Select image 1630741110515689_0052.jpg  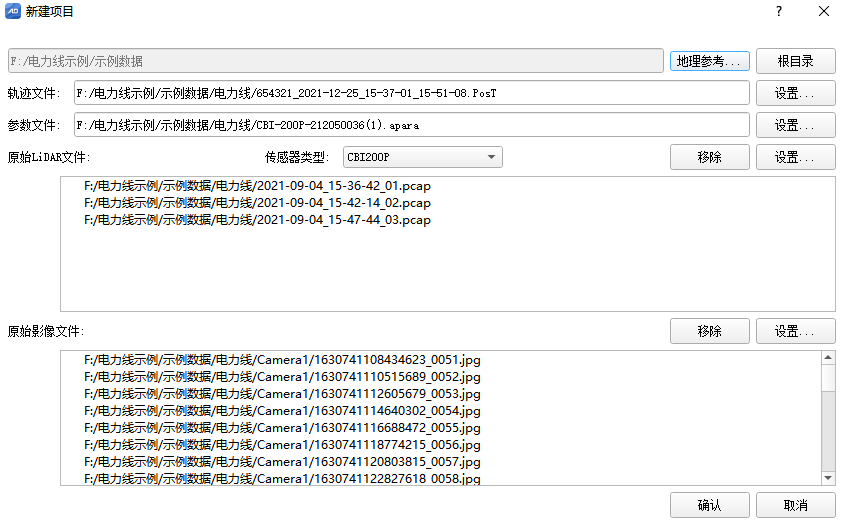coord(282,376)
